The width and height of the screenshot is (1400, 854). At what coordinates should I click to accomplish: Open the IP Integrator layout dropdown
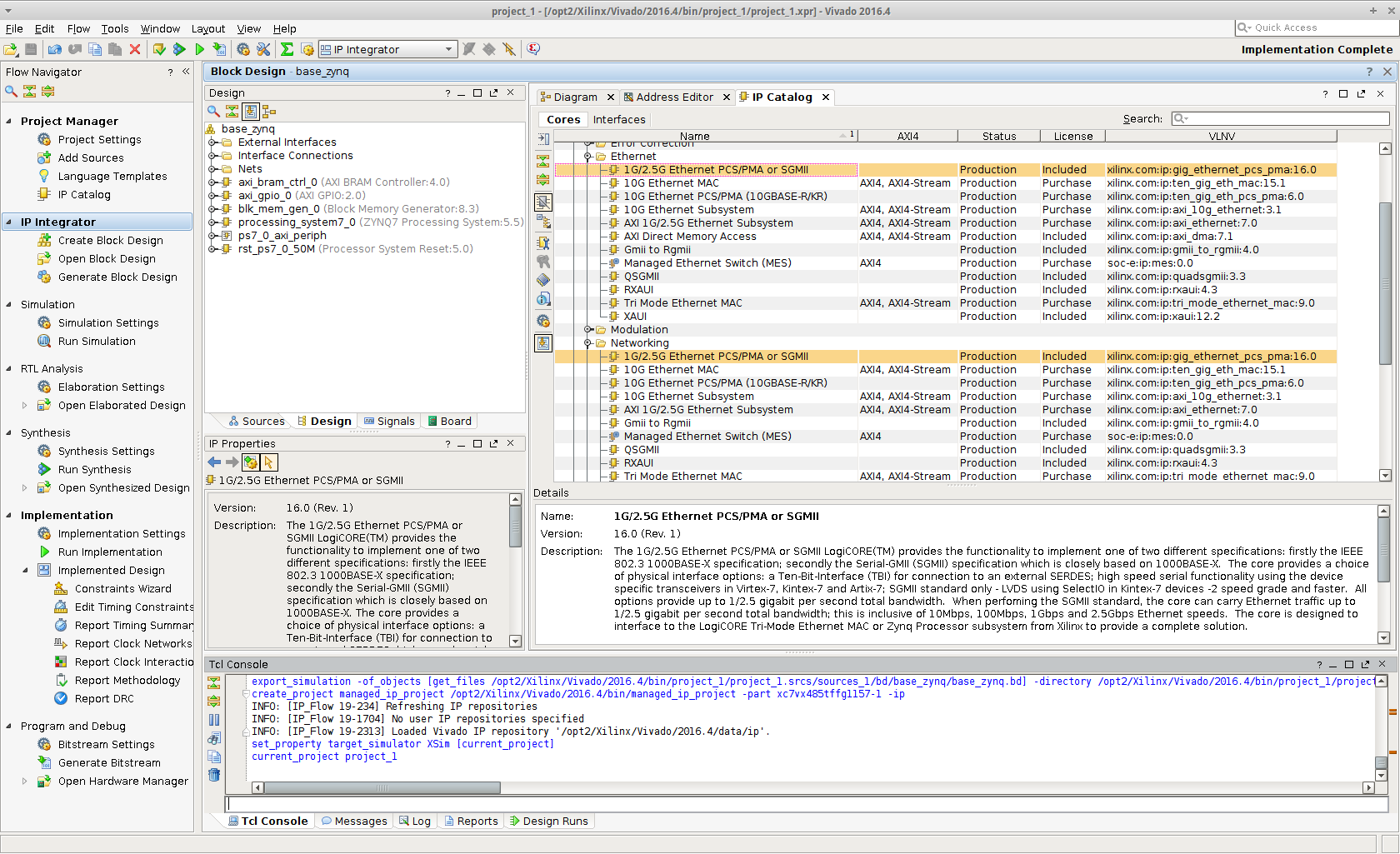coord(388,49)
